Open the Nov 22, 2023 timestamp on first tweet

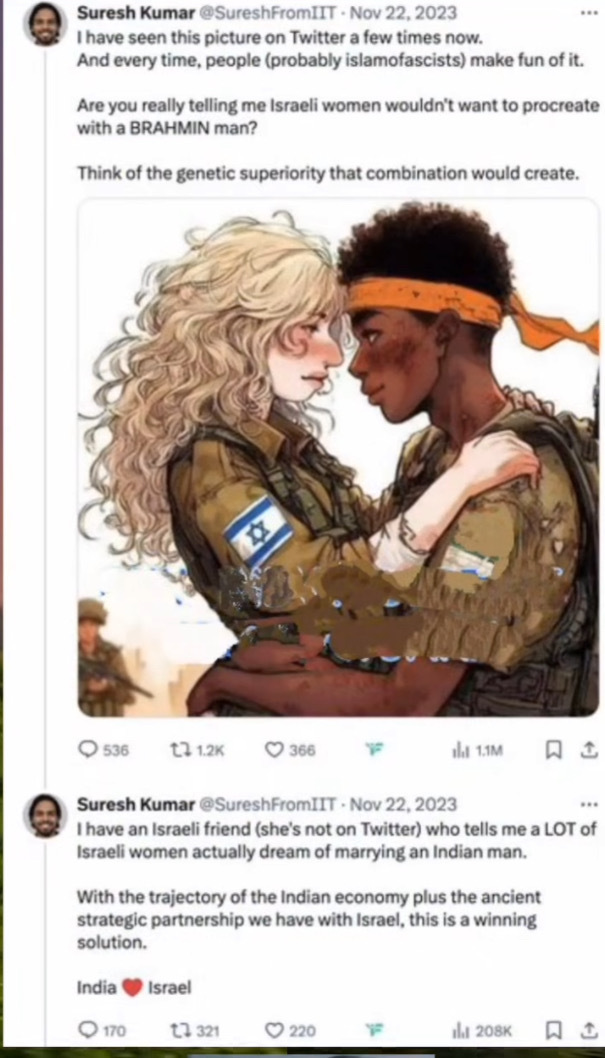403,13
